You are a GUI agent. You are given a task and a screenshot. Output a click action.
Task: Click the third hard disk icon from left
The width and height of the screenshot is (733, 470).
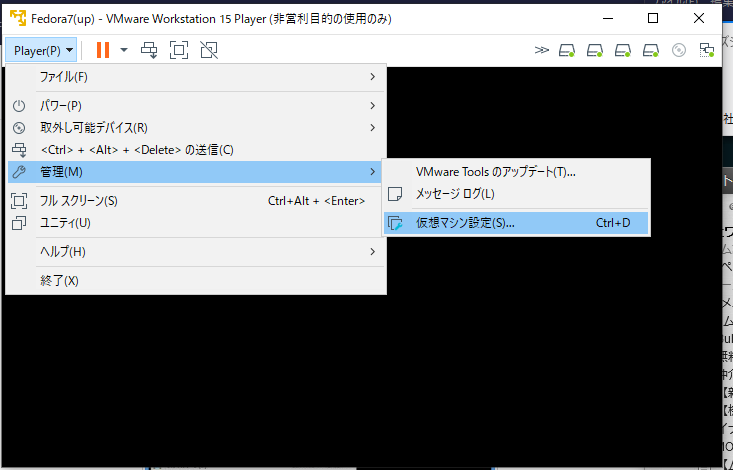(x=623, y=50)
